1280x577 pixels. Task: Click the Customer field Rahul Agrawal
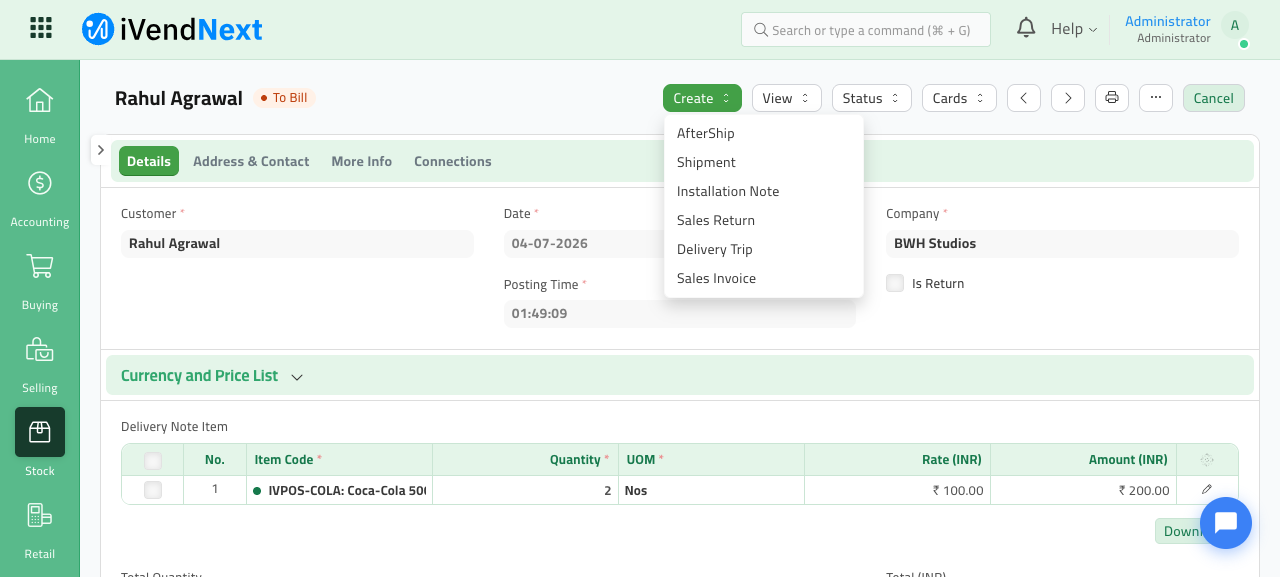click(x=297, y=244)
